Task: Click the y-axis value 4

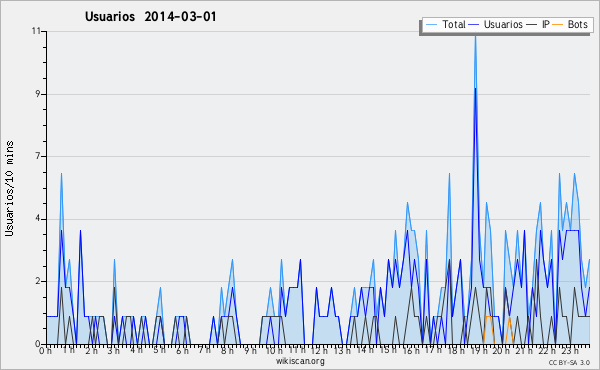Action: click(x=38, y=219)
